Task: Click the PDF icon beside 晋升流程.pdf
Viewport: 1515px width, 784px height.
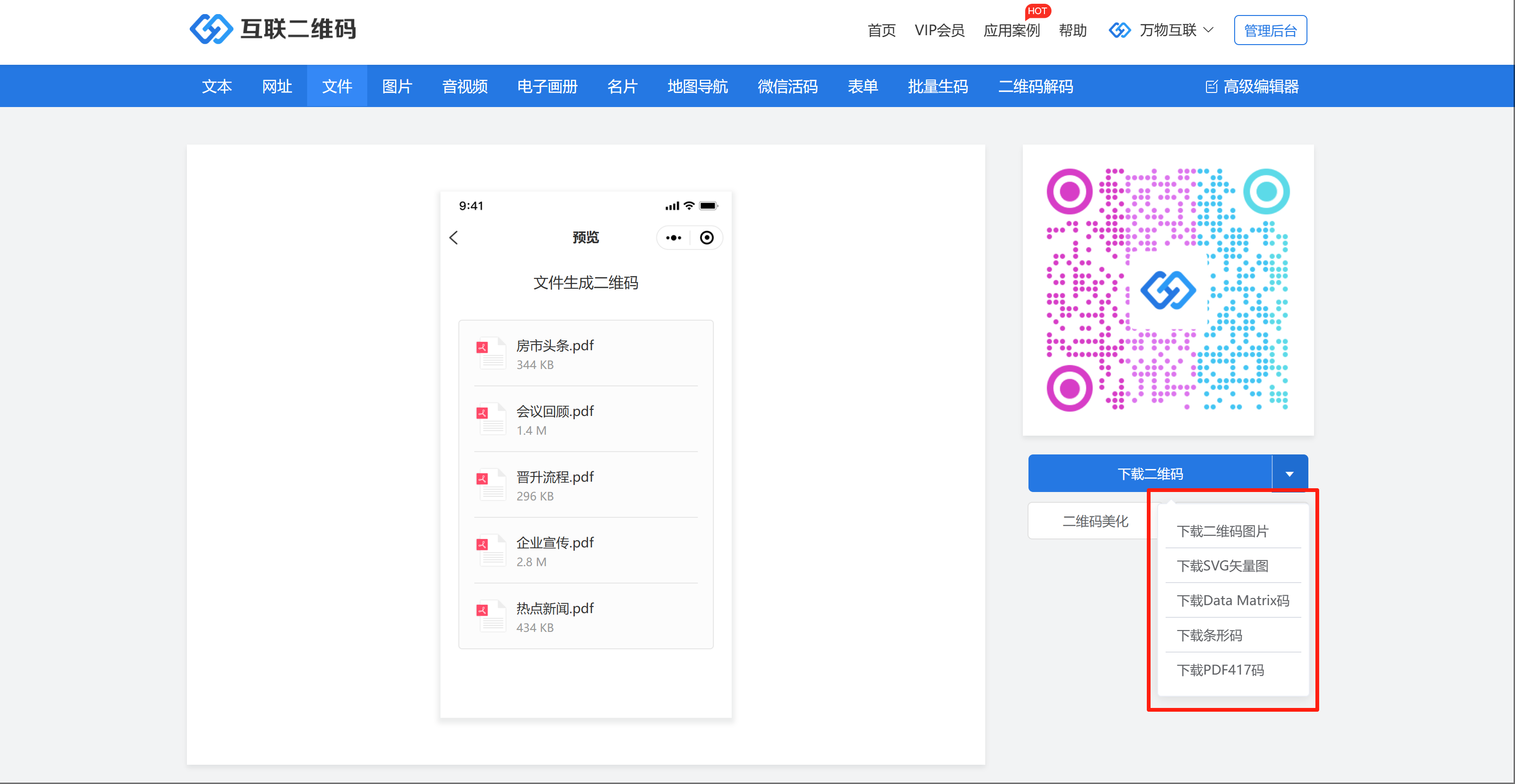Action: [490, 484]
